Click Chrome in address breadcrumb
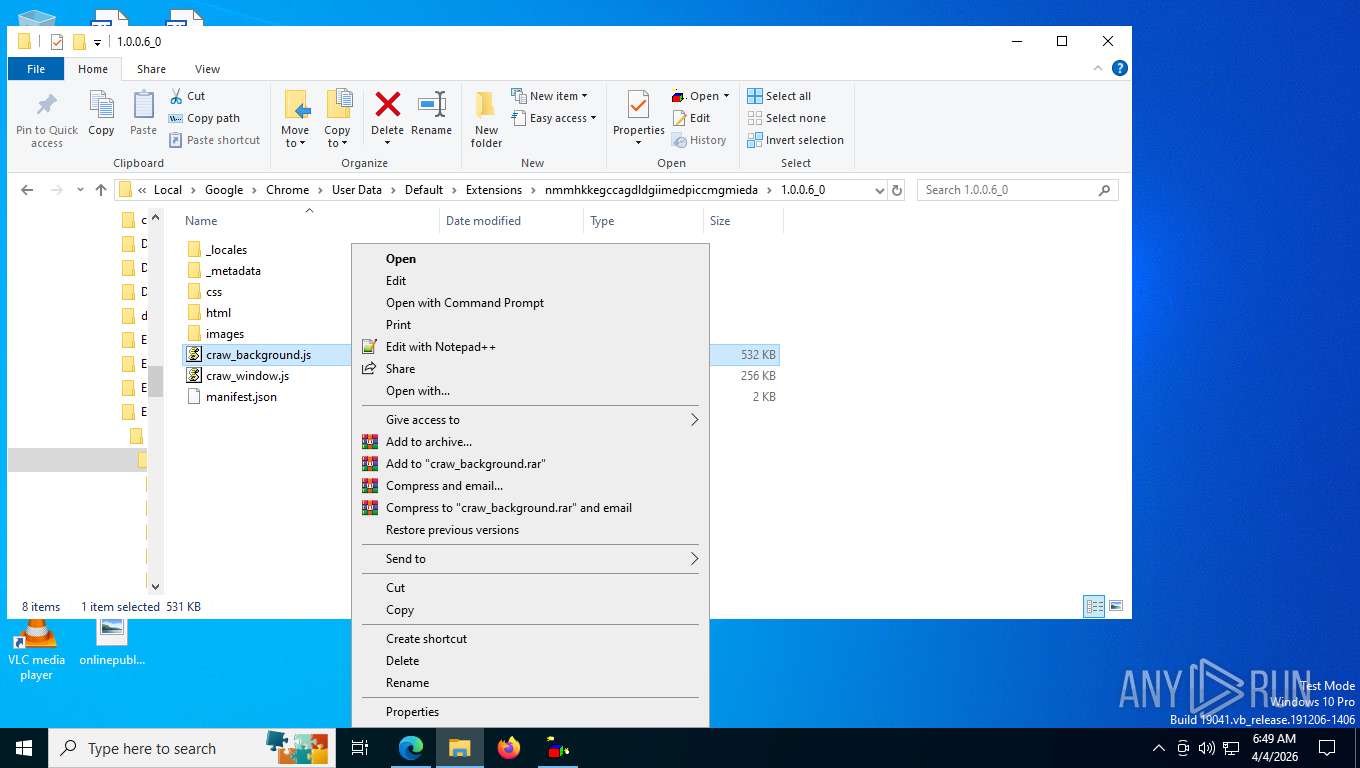 tap(288, 190)
